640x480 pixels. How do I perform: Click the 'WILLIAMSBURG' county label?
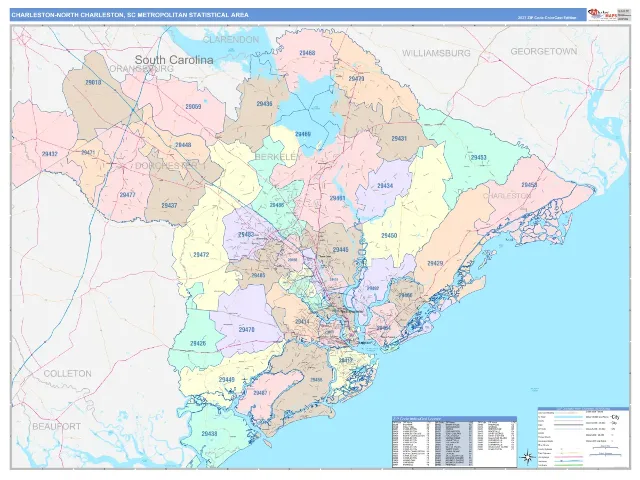(436, 53)
